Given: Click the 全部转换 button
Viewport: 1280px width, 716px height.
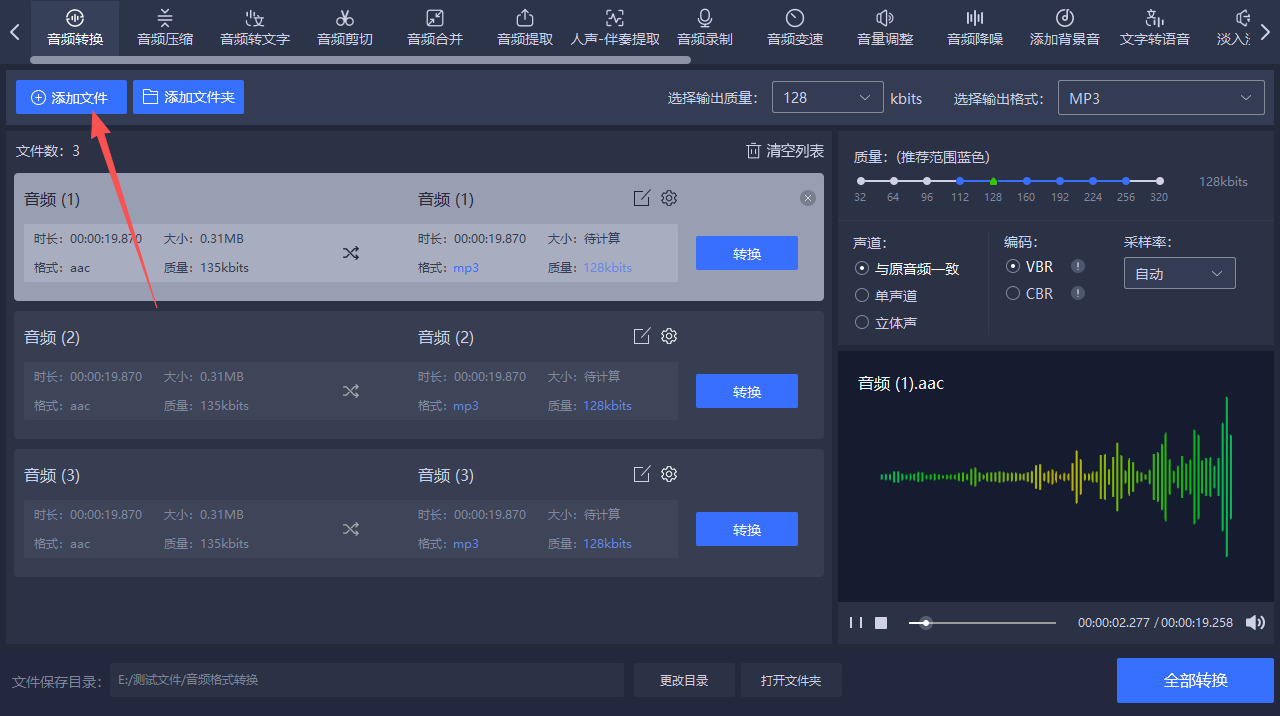Looking at the screenshot, I should click(x=1195, y=680).
